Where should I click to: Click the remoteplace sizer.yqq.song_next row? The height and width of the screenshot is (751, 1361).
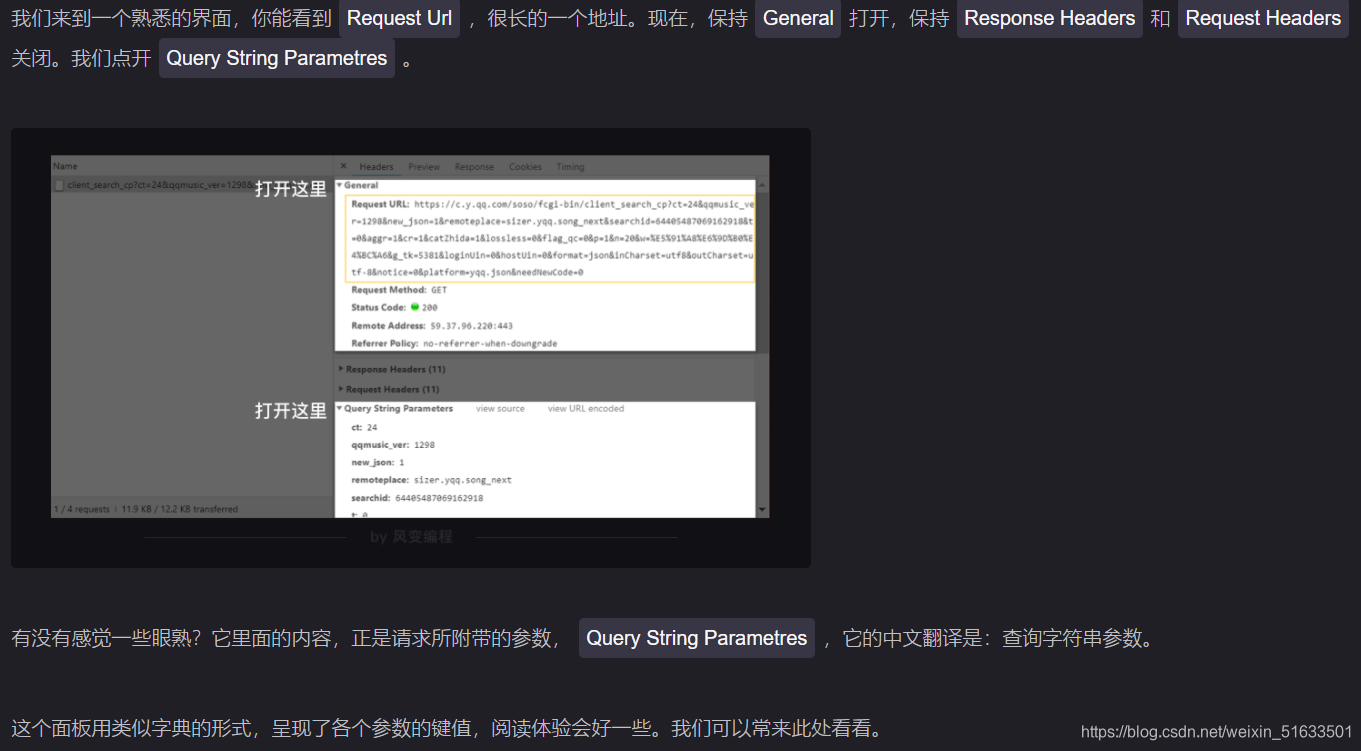pos(431,480)
